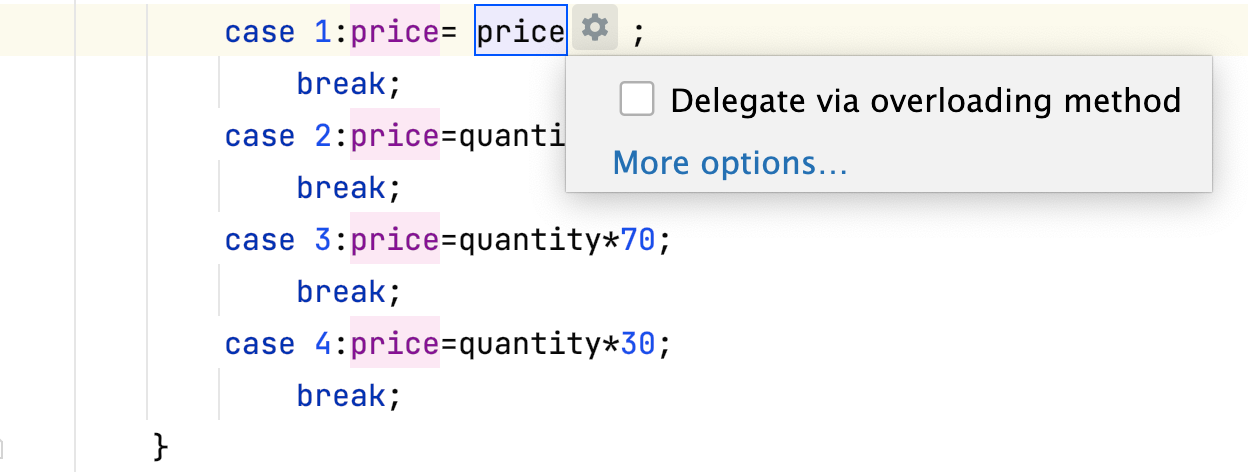Click price variable in case 1 line
1248x476 pixels.
tap(395, 32)
